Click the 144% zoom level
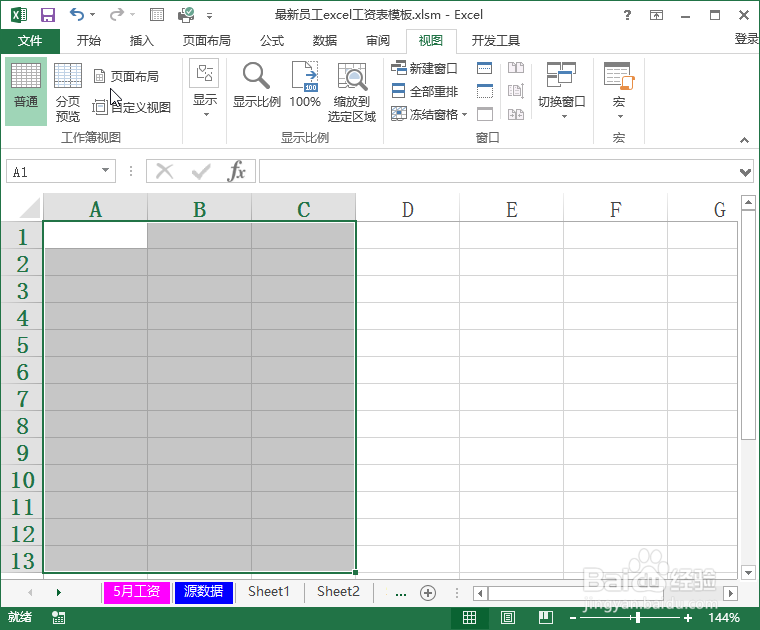The width and height of the screenshot is (760, 630). click(x=724, y=618)
